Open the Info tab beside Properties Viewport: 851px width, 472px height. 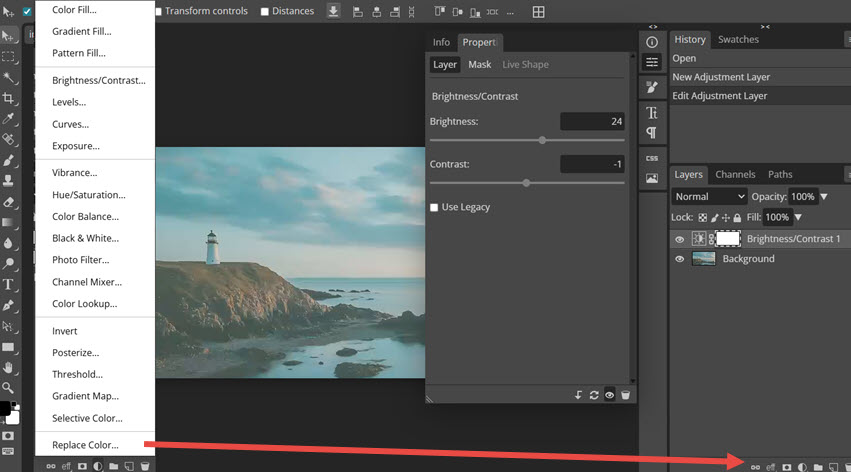(441, 42)
